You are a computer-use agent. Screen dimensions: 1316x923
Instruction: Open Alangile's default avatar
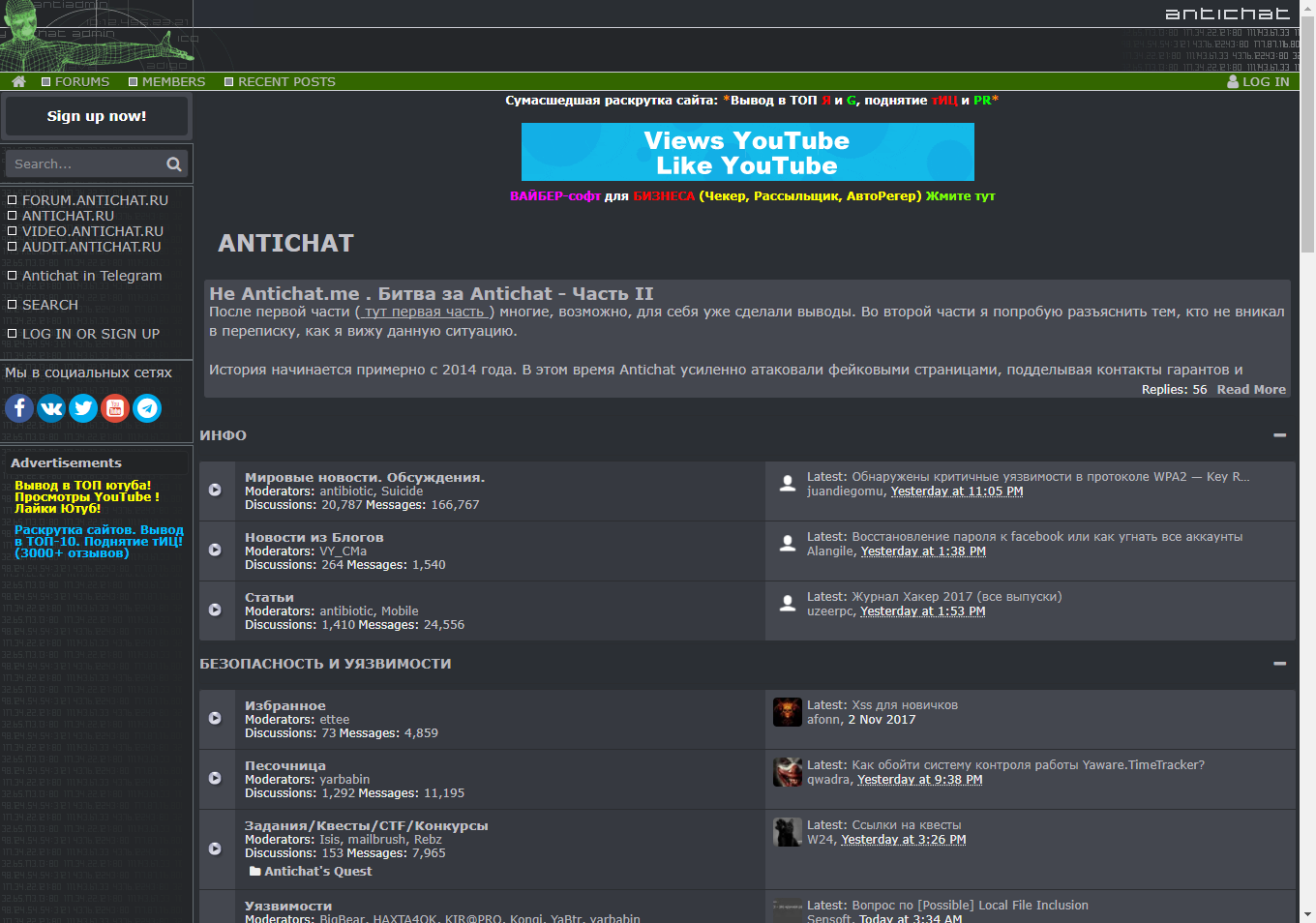(788, 544)
